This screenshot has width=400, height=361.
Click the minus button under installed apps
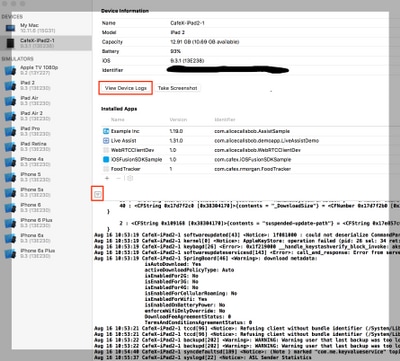pyautogui.click(x=118, y=178)
